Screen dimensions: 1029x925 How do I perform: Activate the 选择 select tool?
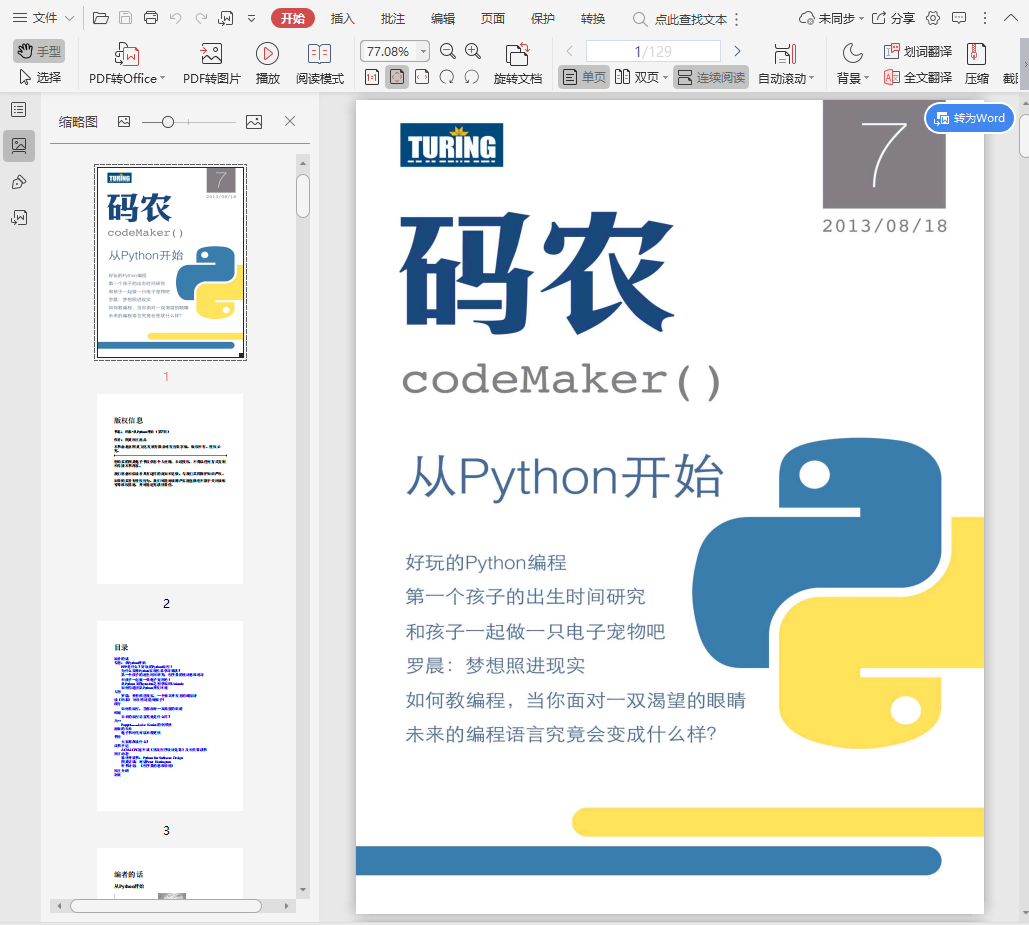(39, 77)
